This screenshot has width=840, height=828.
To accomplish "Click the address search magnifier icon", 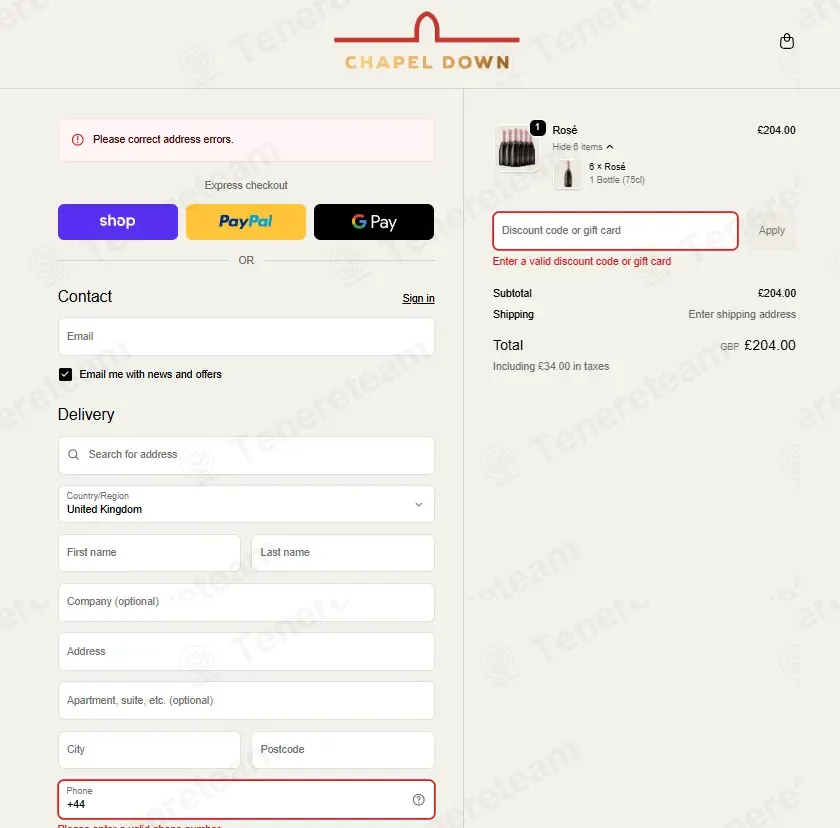I will [73, 455].
